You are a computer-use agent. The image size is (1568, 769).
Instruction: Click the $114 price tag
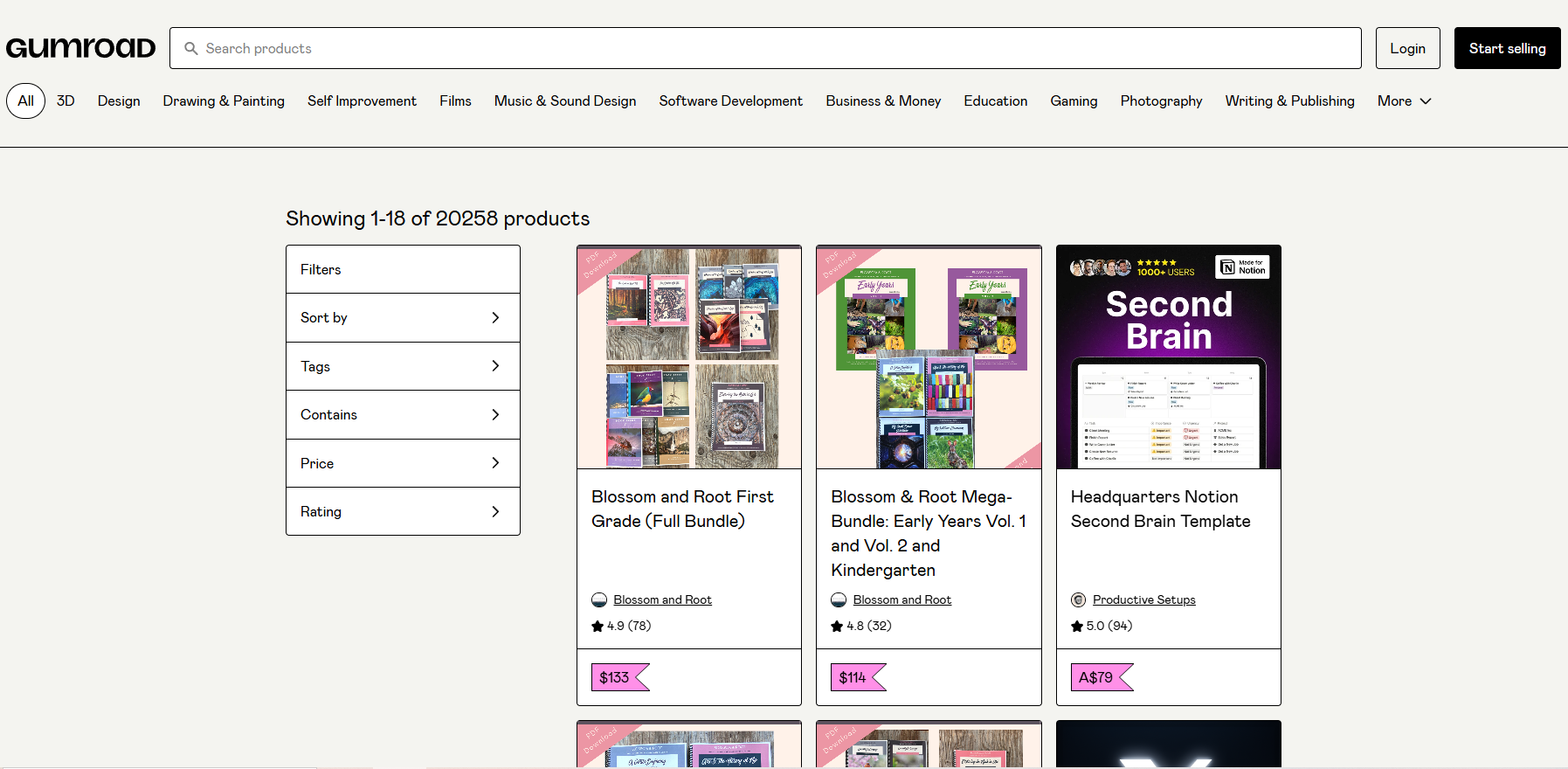pos(858,677)
